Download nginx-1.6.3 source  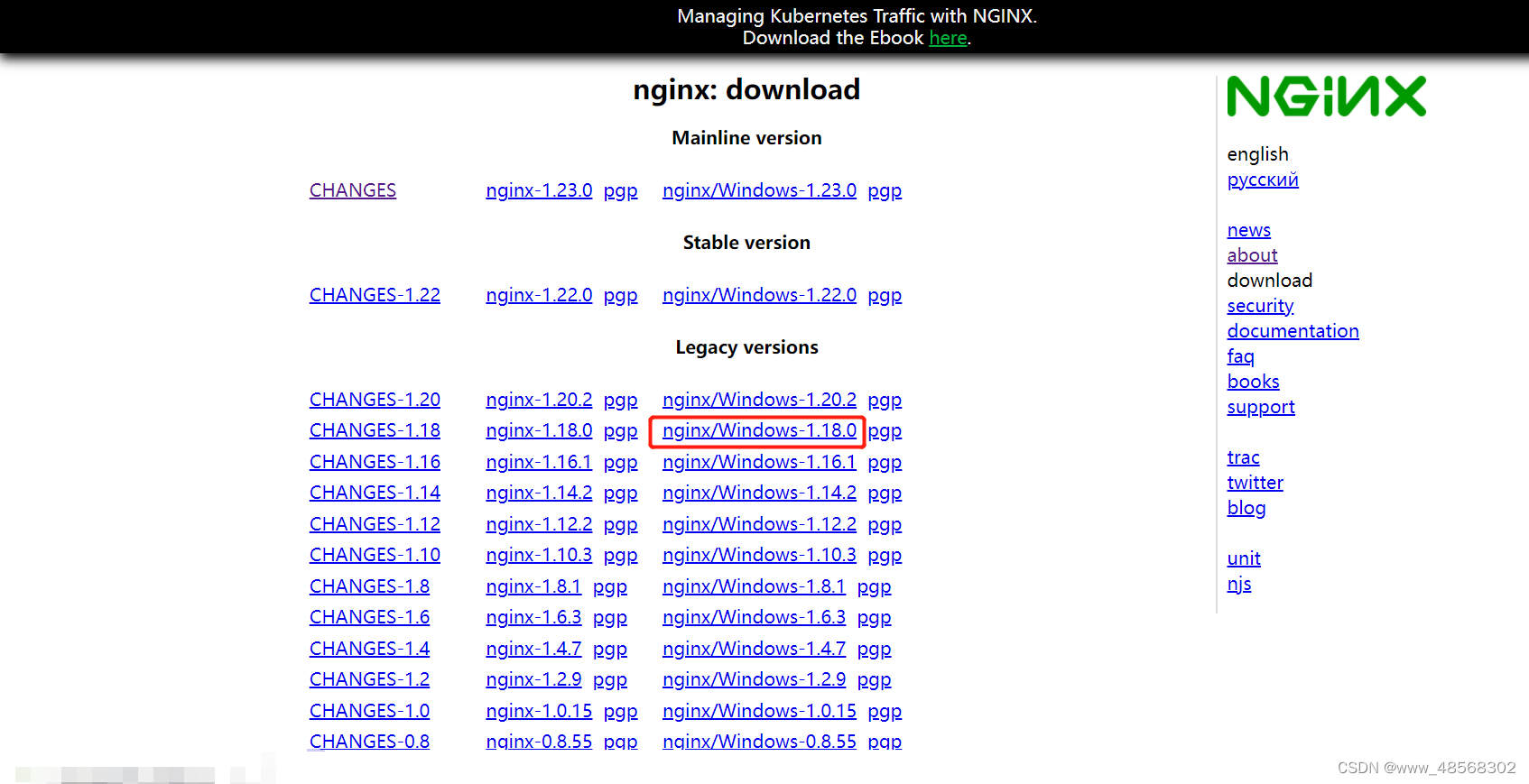(x=533, y=617)
